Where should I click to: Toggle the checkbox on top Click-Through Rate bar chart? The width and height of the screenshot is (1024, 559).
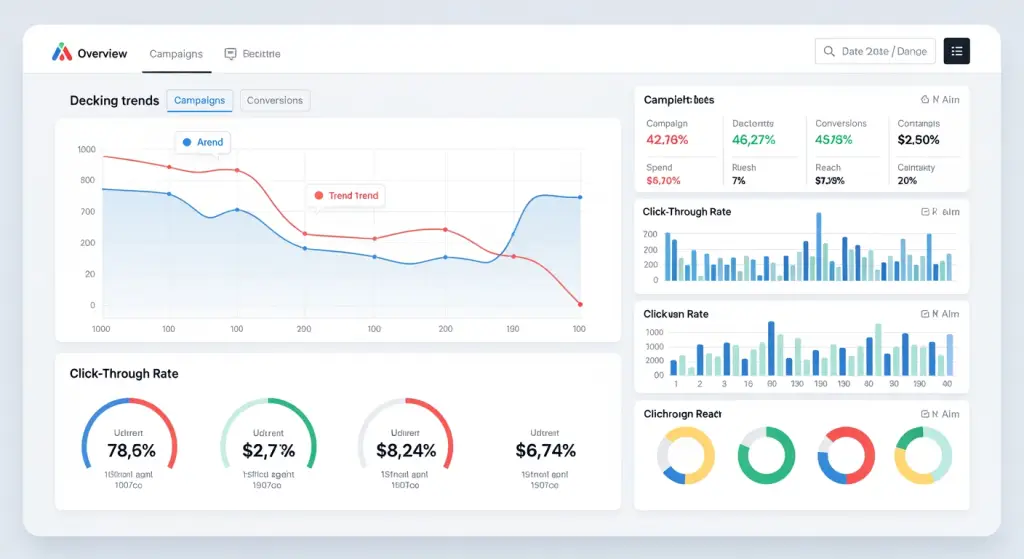[925, 212]
